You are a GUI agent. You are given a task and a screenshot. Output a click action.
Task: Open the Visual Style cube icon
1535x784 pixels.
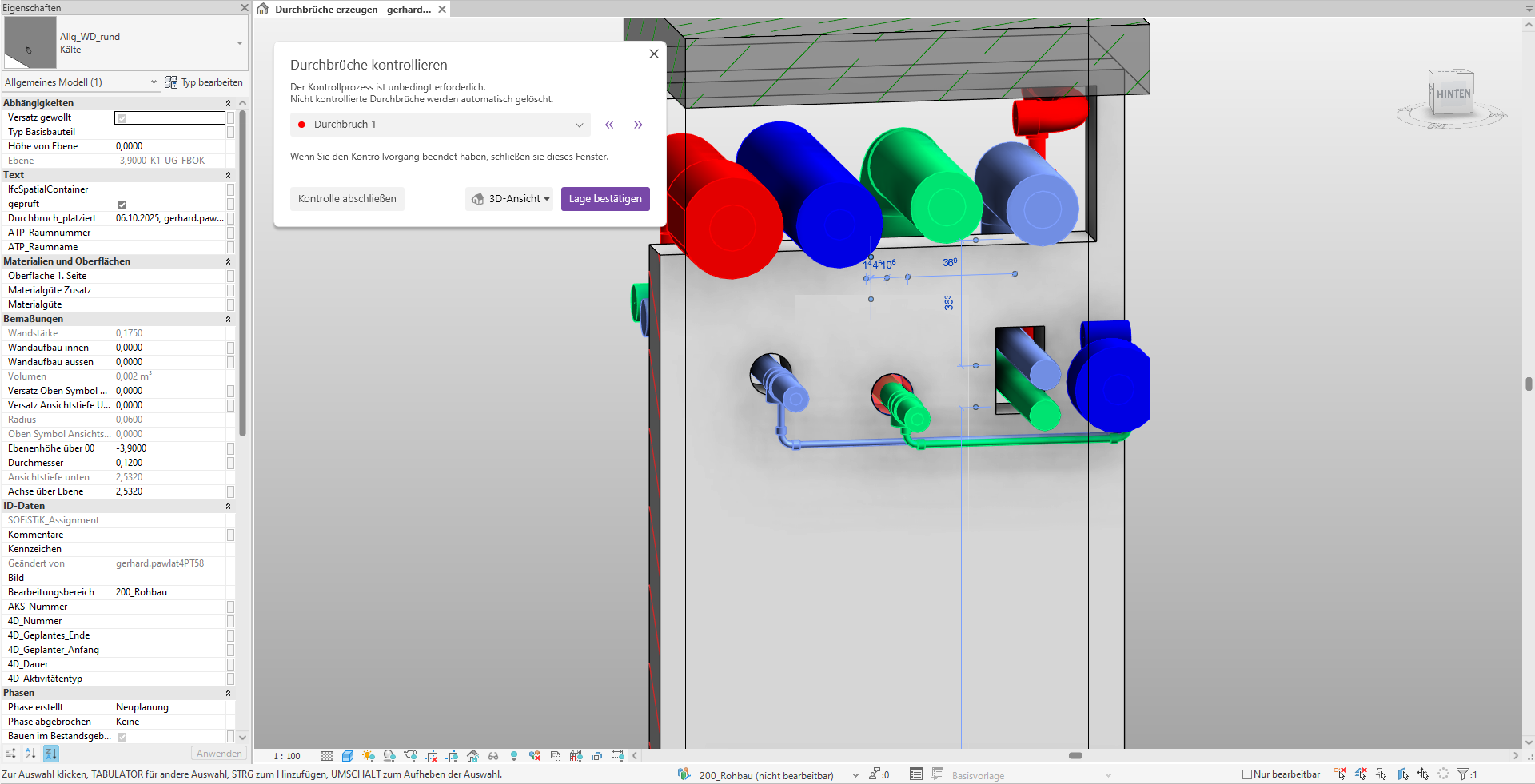(348, 756)
